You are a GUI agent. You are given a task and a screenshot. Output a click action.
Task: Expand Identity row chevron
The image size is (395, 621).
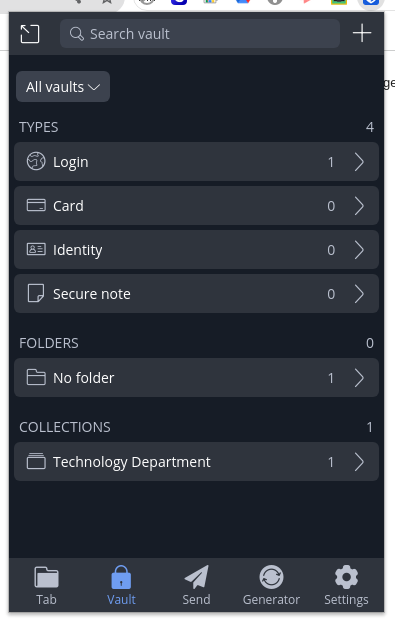tap(359, 250)
